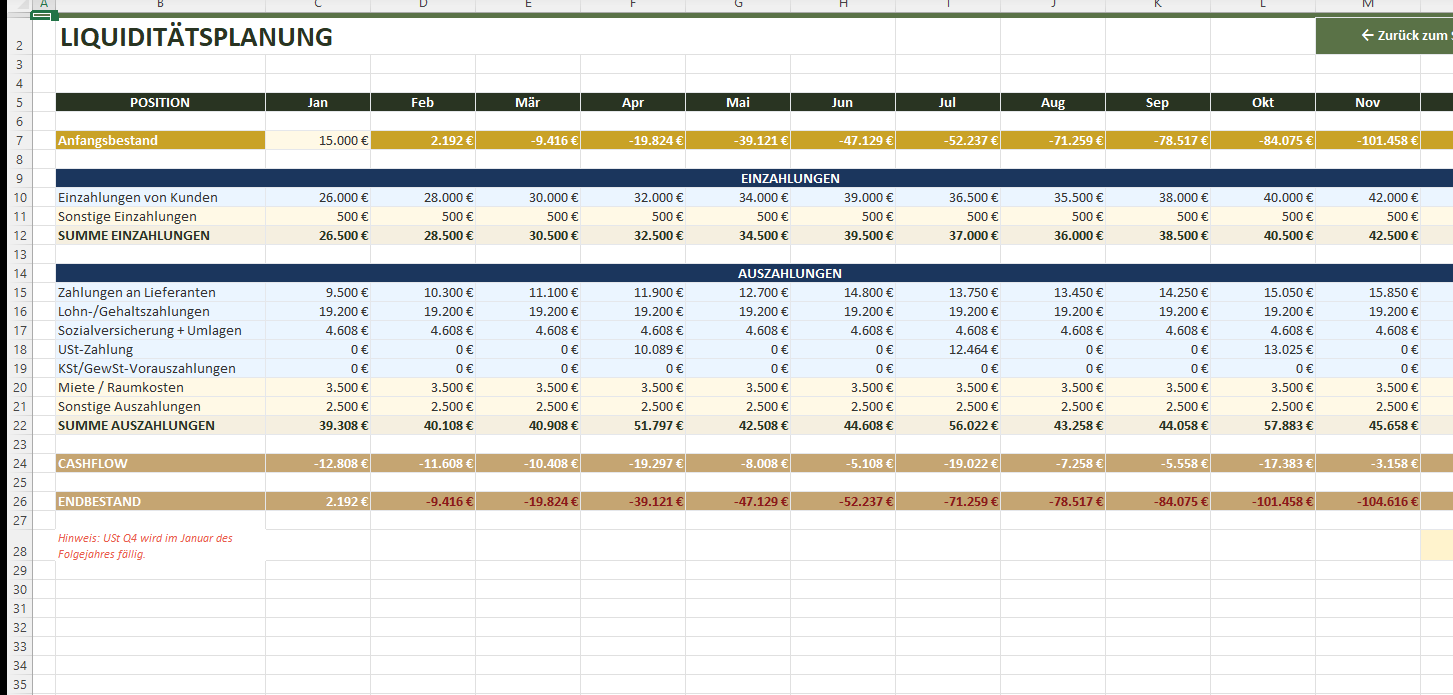The height and width of the screenshot is (695, 1453).
Task: Select row header 26
Action: click(19, 502)
